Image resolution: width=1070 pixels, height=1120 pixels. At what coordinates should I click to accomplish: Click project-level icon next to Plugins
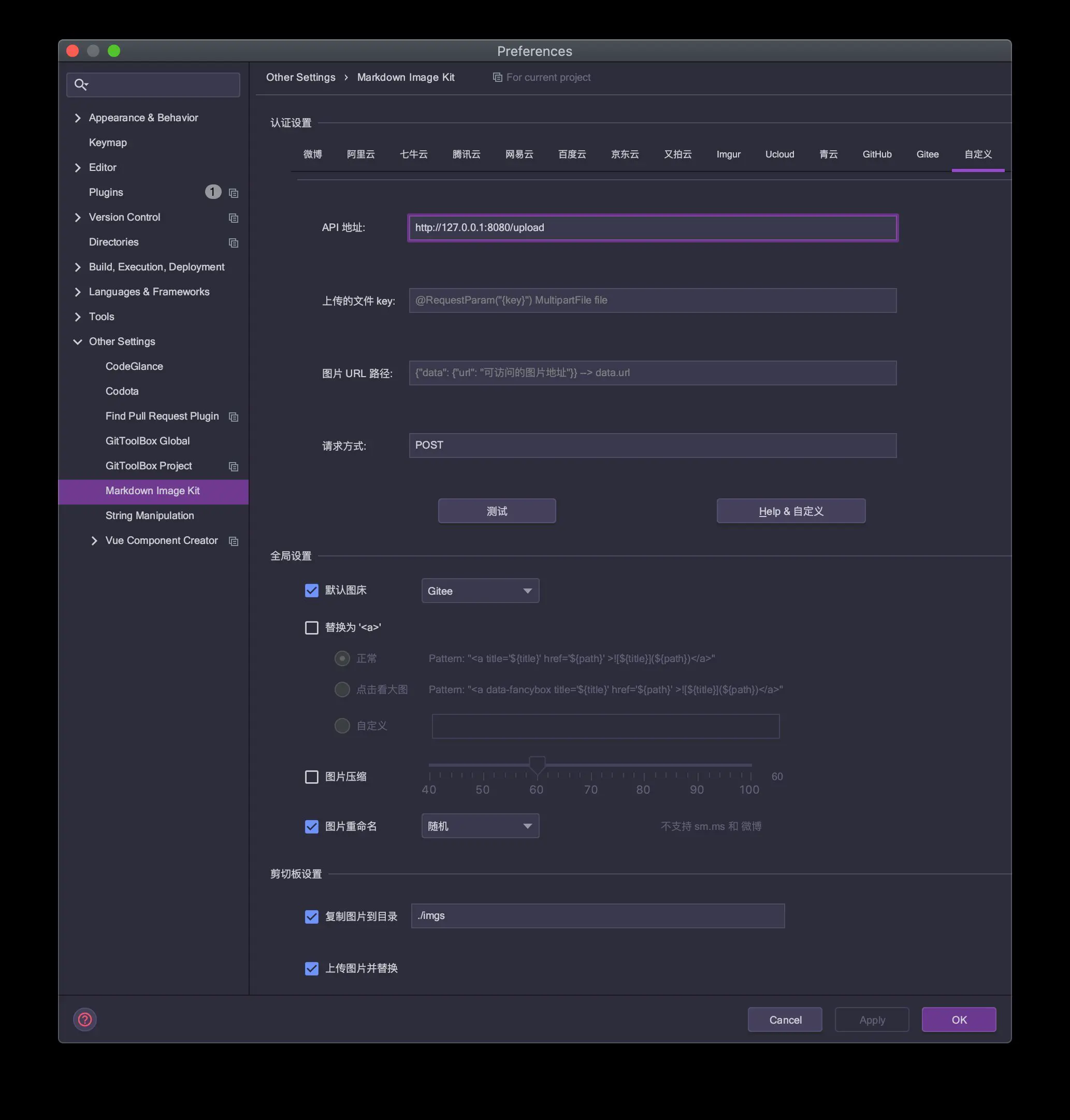coord(233,193)
